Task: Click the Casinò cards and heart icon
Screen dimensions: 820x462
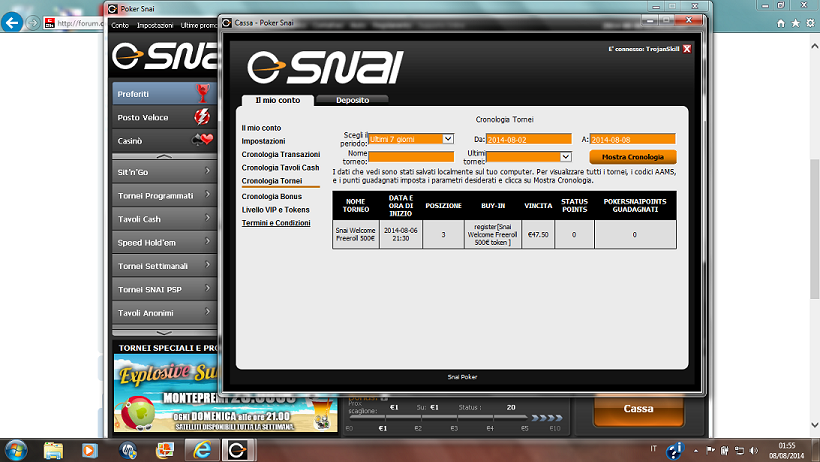Action: (x=202, y=140)
